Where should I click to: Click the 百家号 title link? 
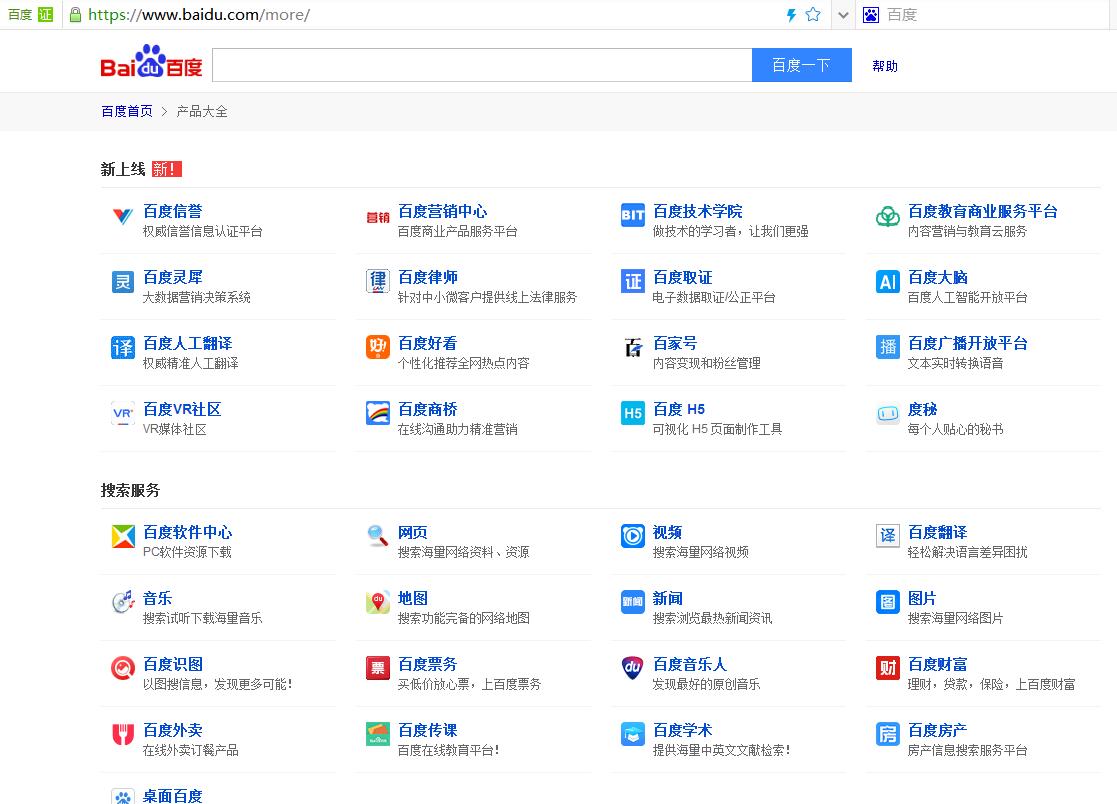tap(675, 343)
